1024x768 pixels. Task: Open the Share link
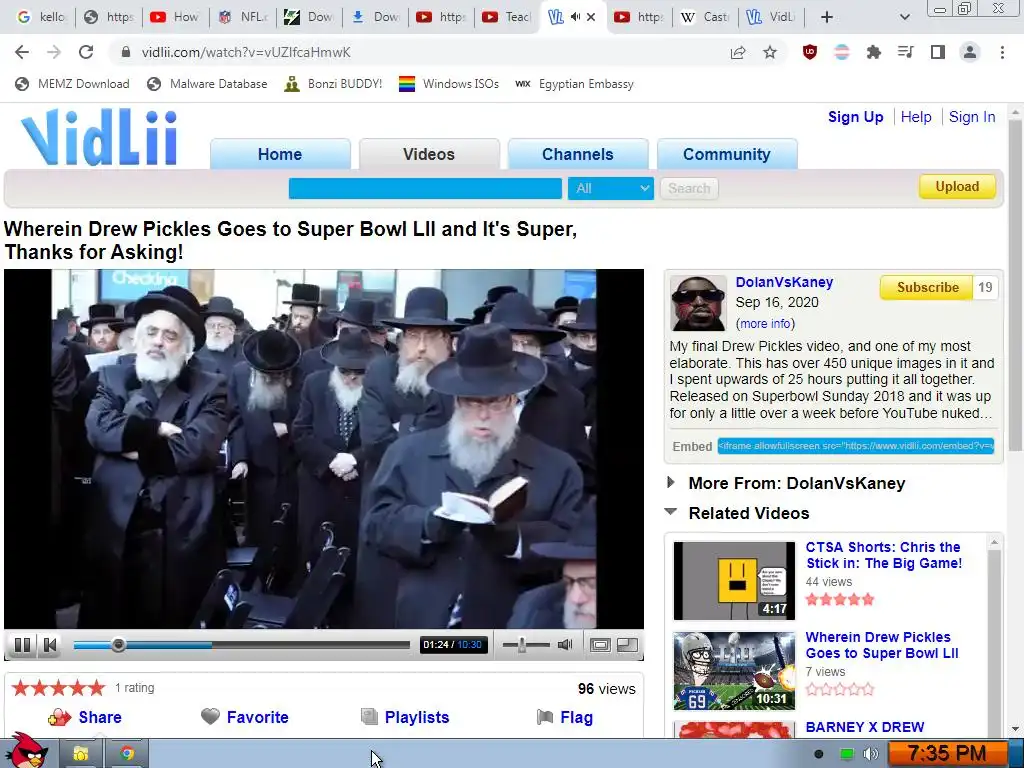100,717
